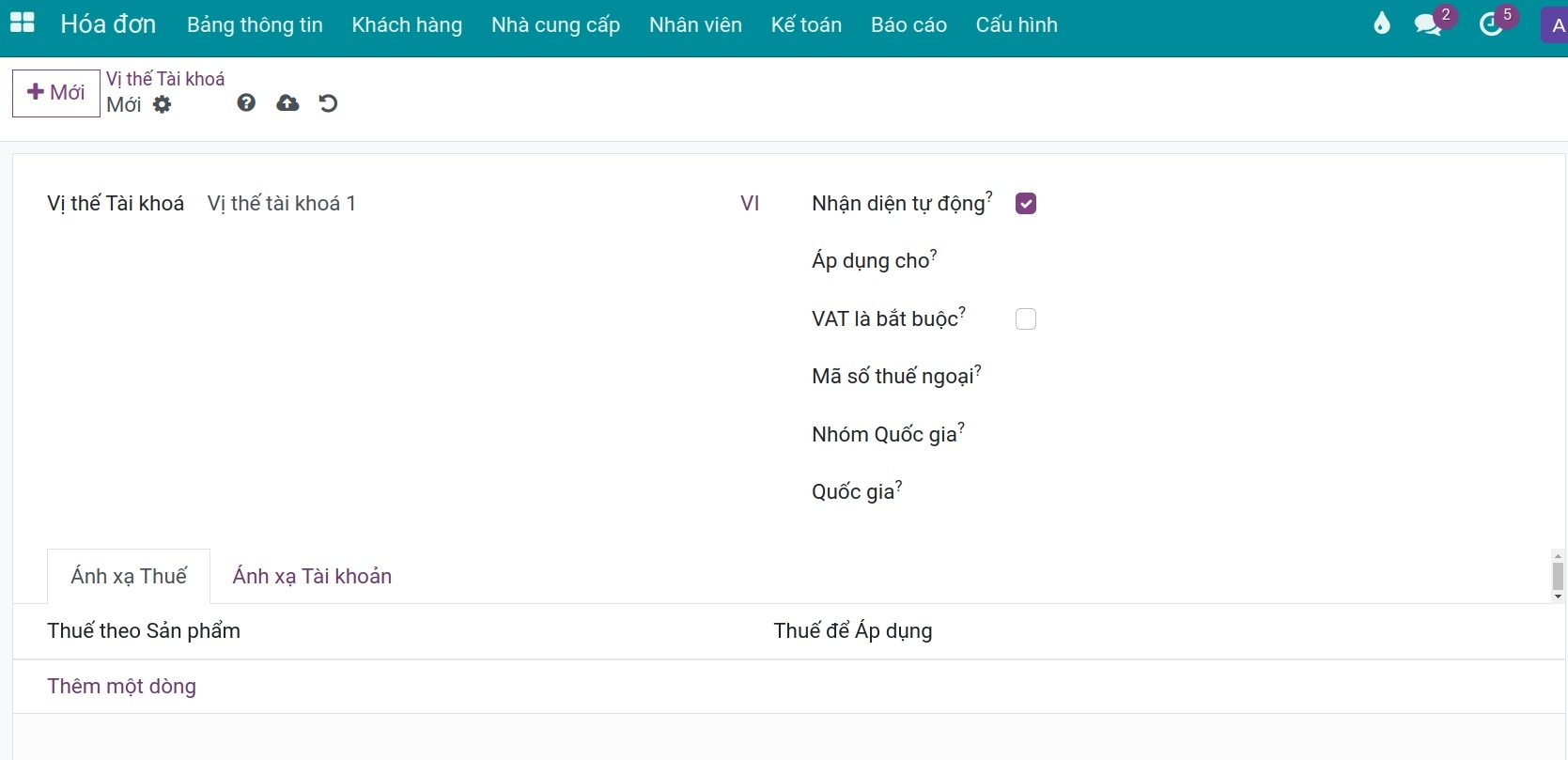Go back to Vị thế Tài khoá breadcrumb
1568x760 pixels.
(x=165, y=79)
